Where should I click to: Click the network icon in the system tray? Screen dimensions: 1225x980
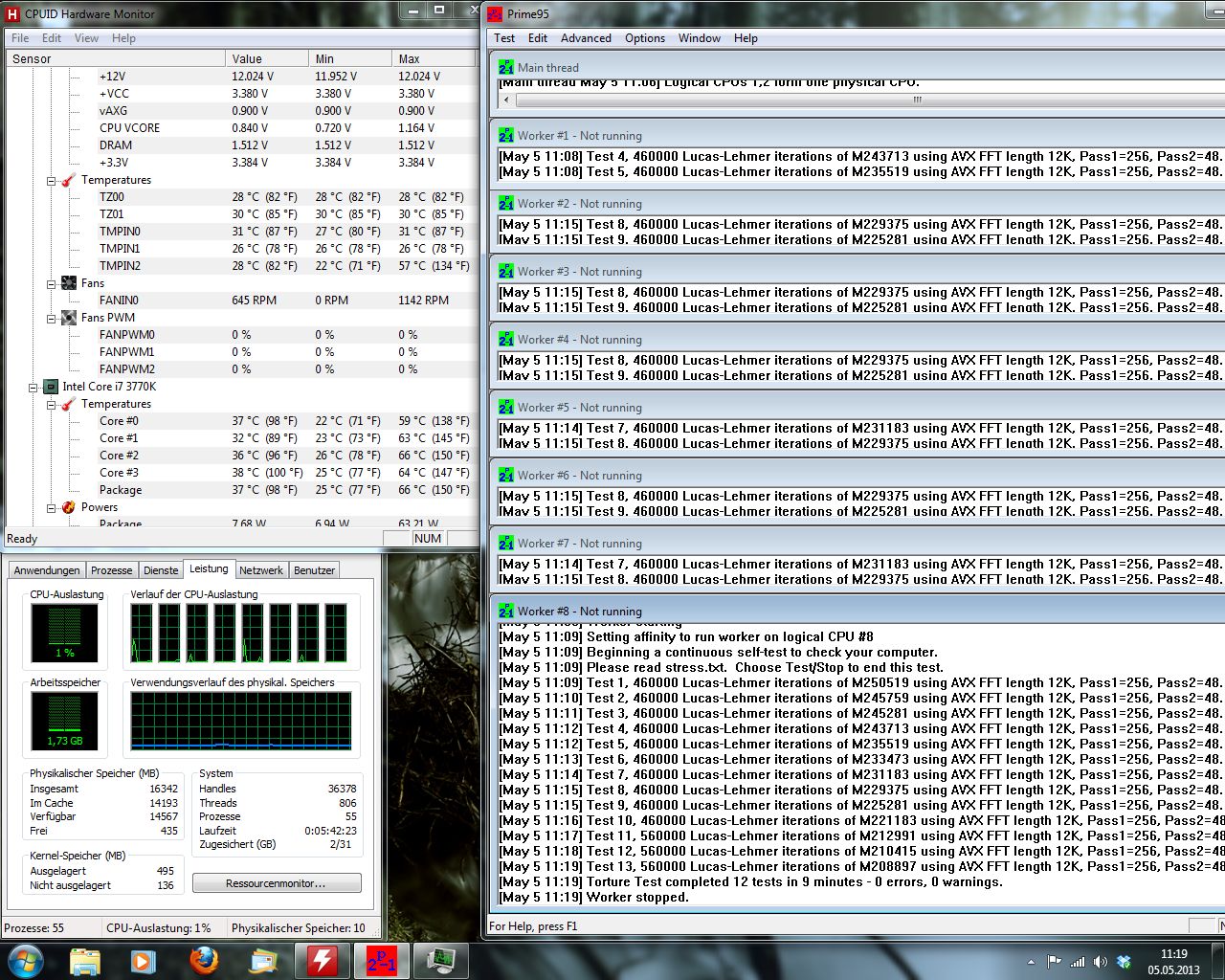click(x=1078, y=962)
